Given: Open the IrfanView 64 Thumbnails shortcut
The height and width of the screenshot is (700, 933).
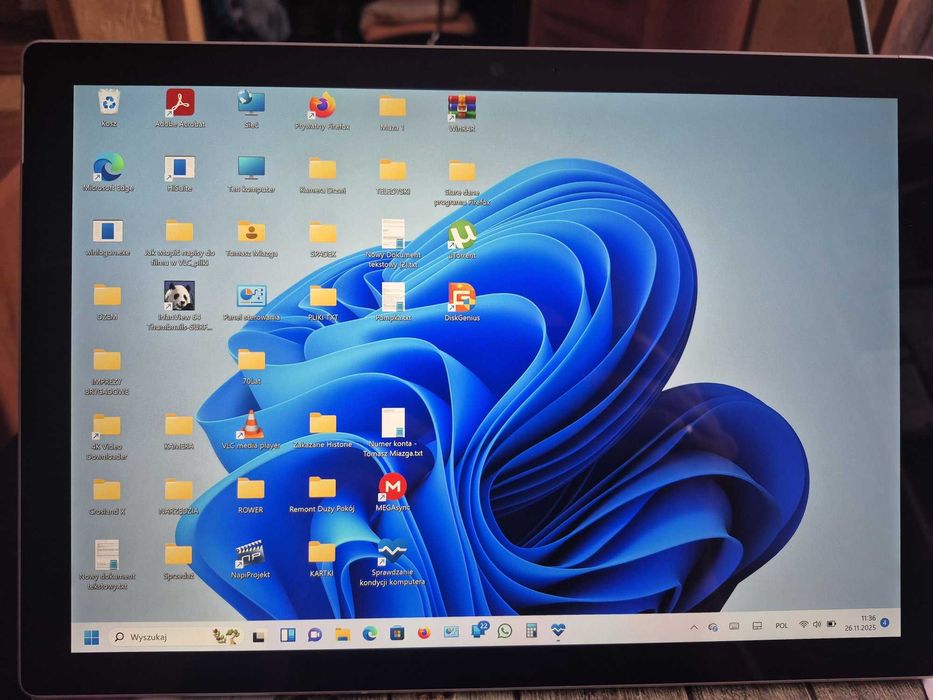Looking at the screenshot, I should pyautogui.click(x=179, y=306).
